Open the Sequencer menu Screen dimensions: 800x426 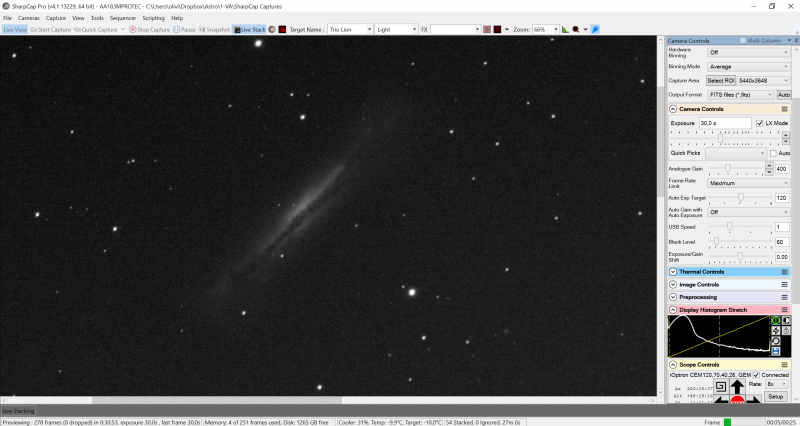click(123, 18)
